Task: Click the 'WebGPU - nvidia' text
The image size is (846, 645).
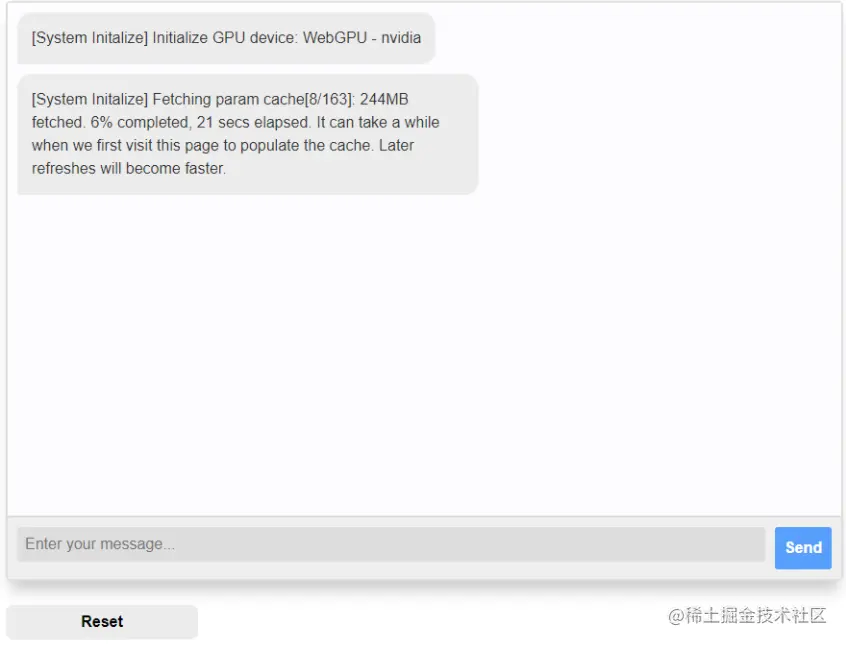Action: coord(361,38)
